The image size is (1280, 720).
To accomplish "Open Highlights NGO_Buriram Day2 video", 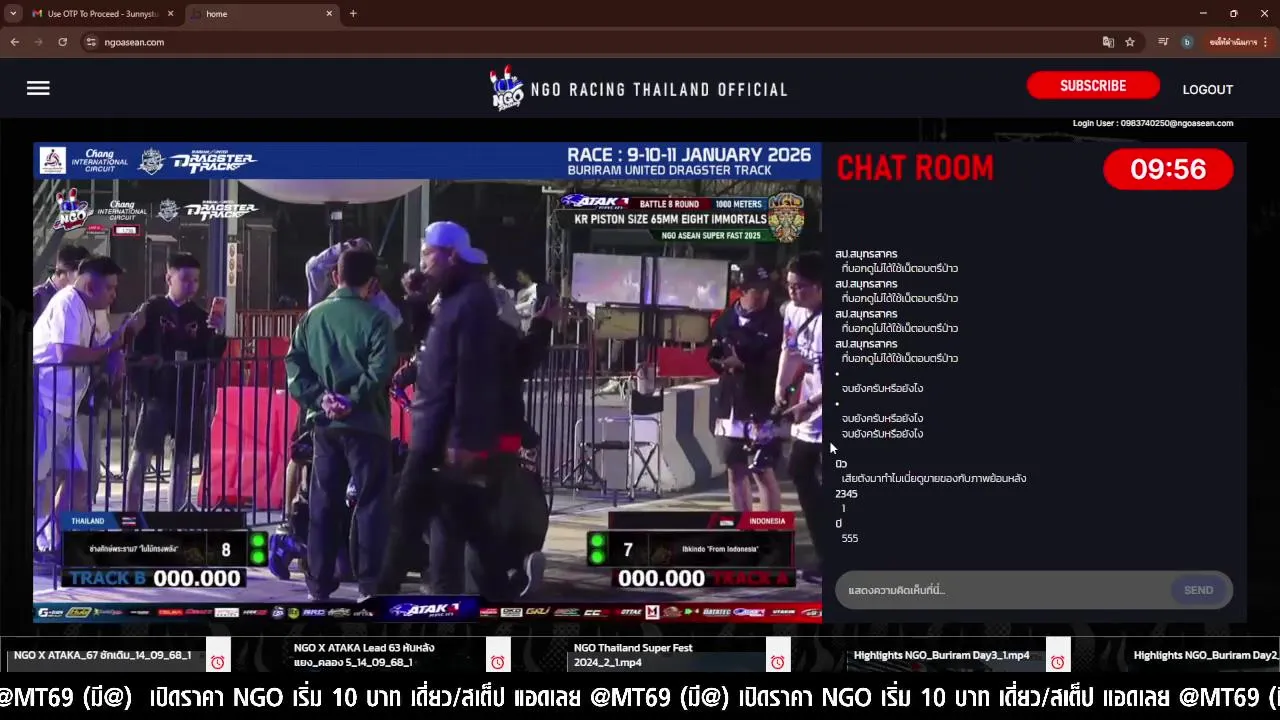I will pos(1206,655).
